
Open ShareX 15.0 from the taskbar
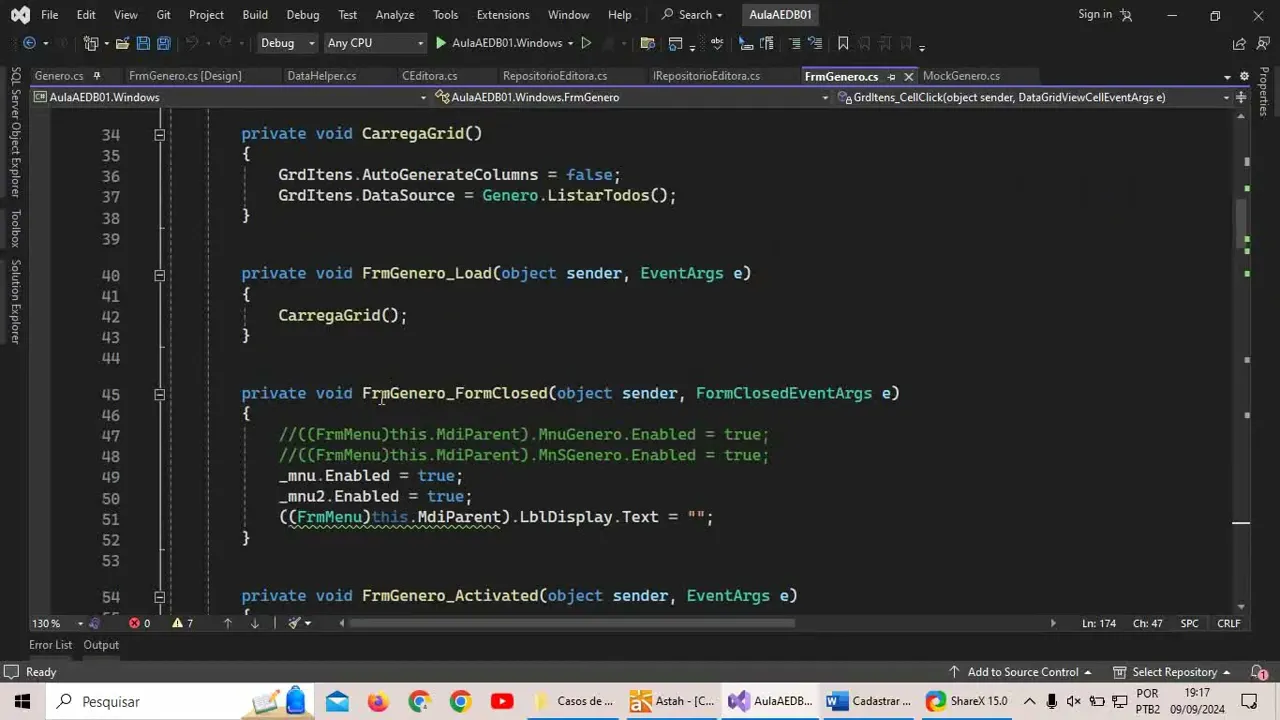pyautogui.click(x=966, y=701)
